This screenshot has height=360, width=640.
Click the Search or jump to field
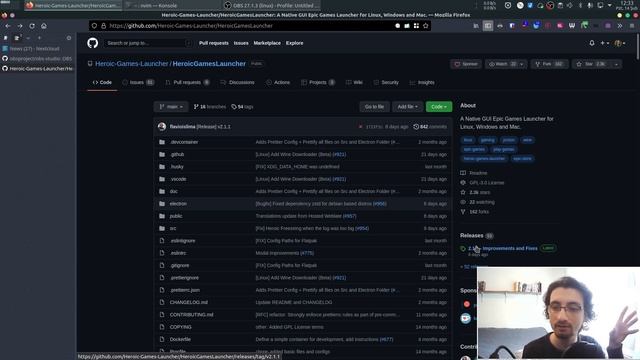click(148, 43)
